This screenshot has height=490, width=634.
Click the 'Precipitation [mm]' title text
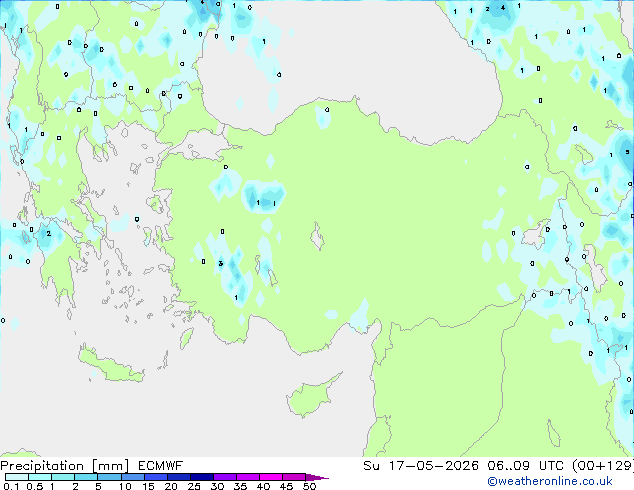(64, 466)
